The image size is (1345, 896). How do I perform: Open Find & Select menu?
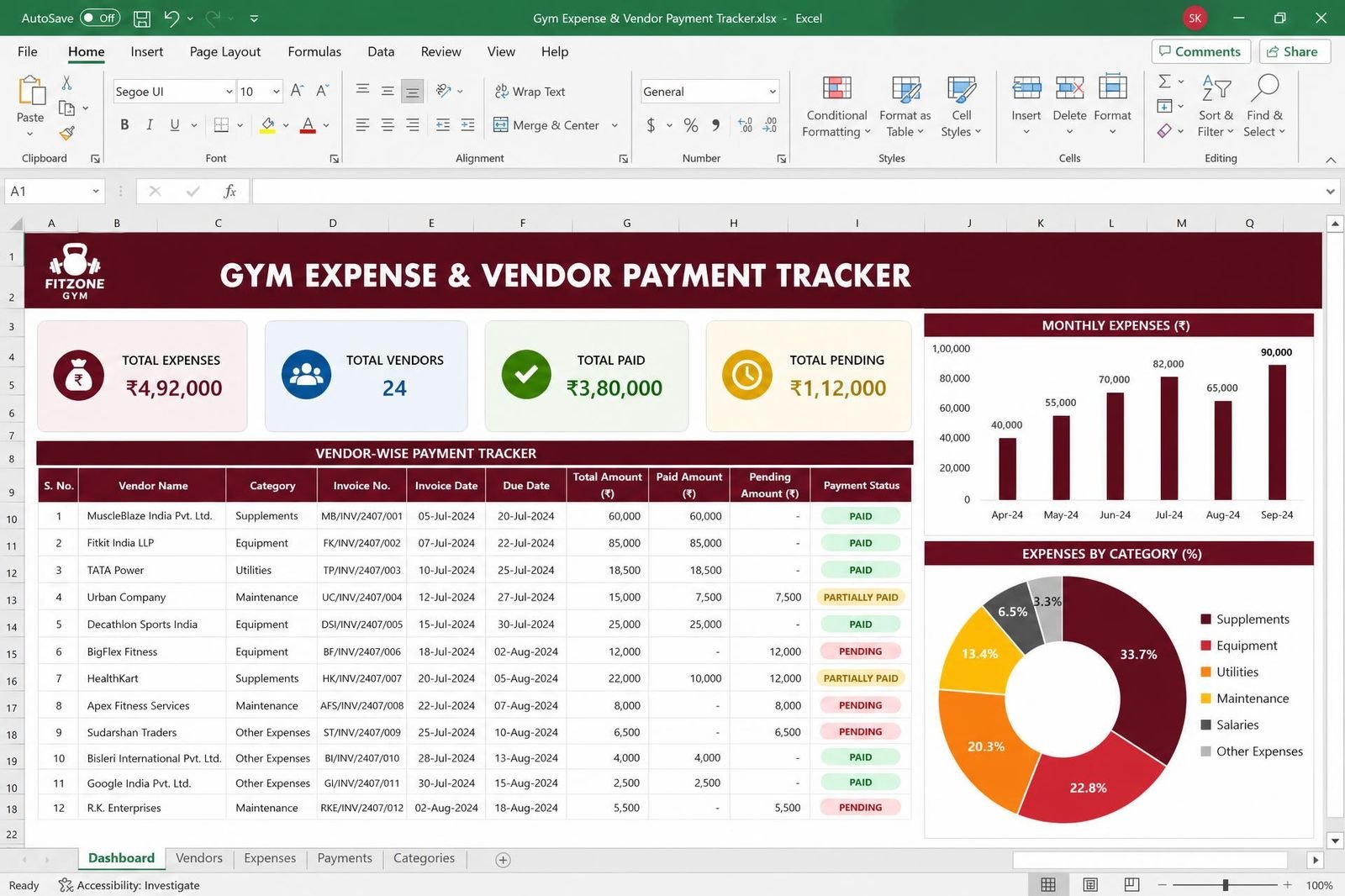tap(1264, 106)
